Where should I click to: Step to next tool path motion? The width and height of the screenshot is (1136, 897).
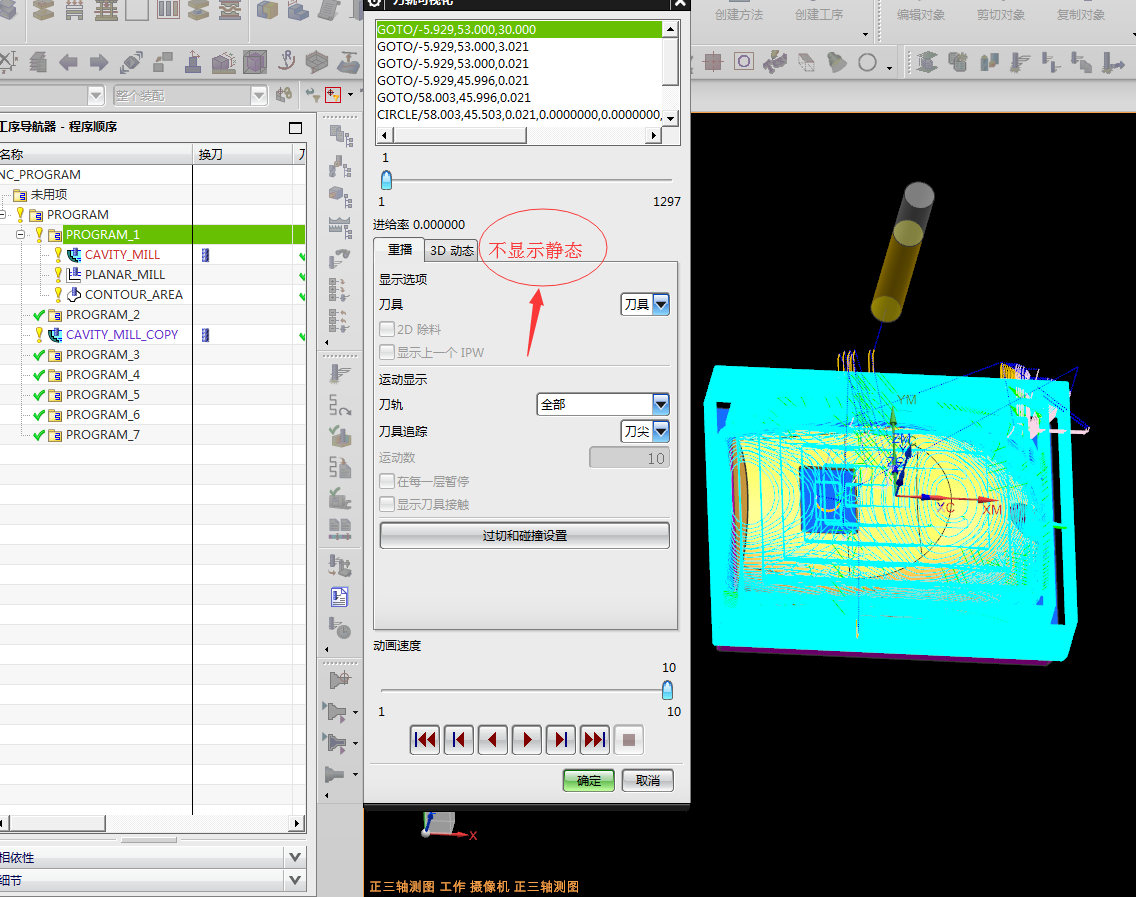click(561, 740)
